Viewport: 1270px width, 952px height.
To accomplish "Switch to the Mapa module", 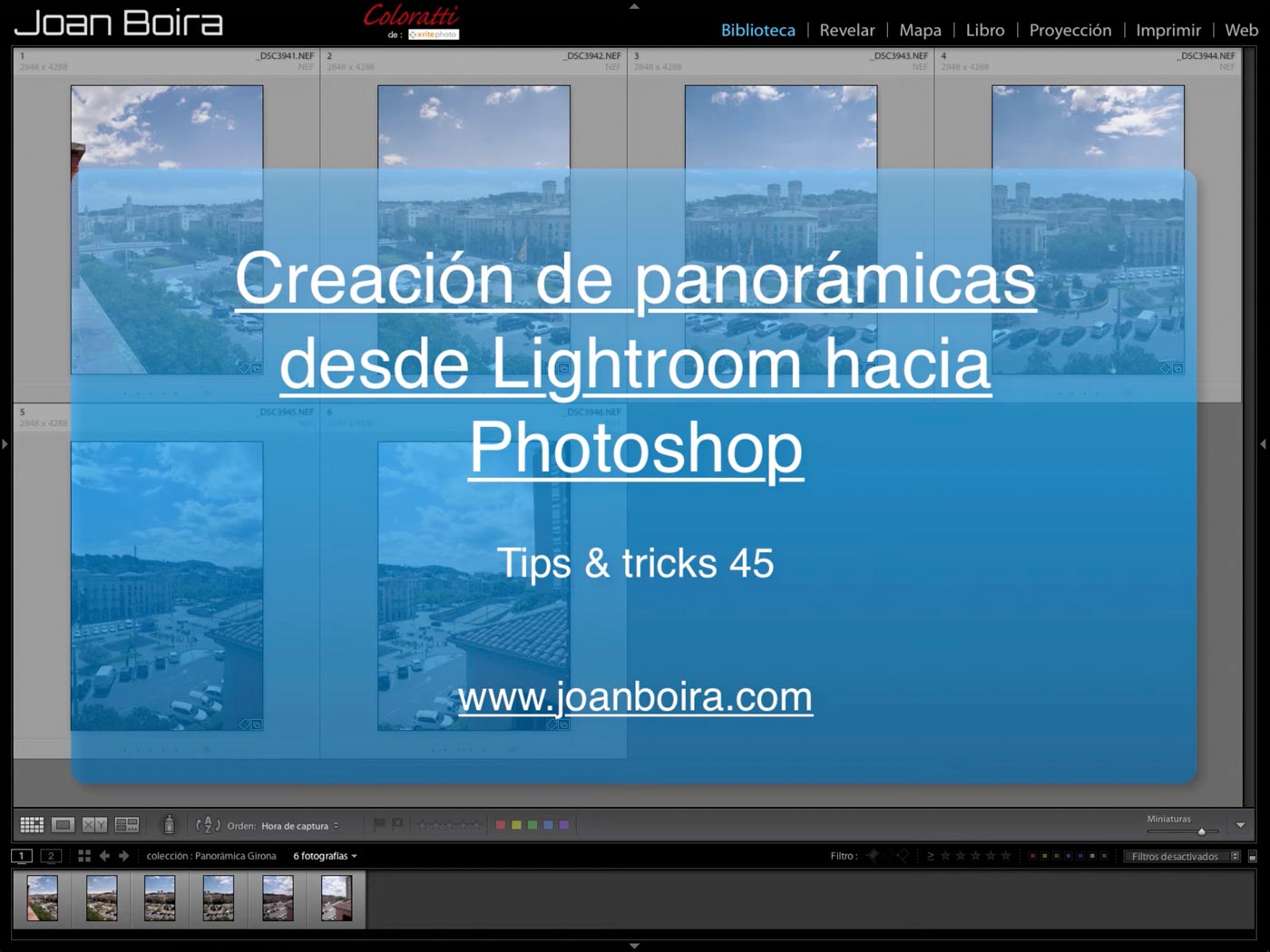I will [920, 30].
